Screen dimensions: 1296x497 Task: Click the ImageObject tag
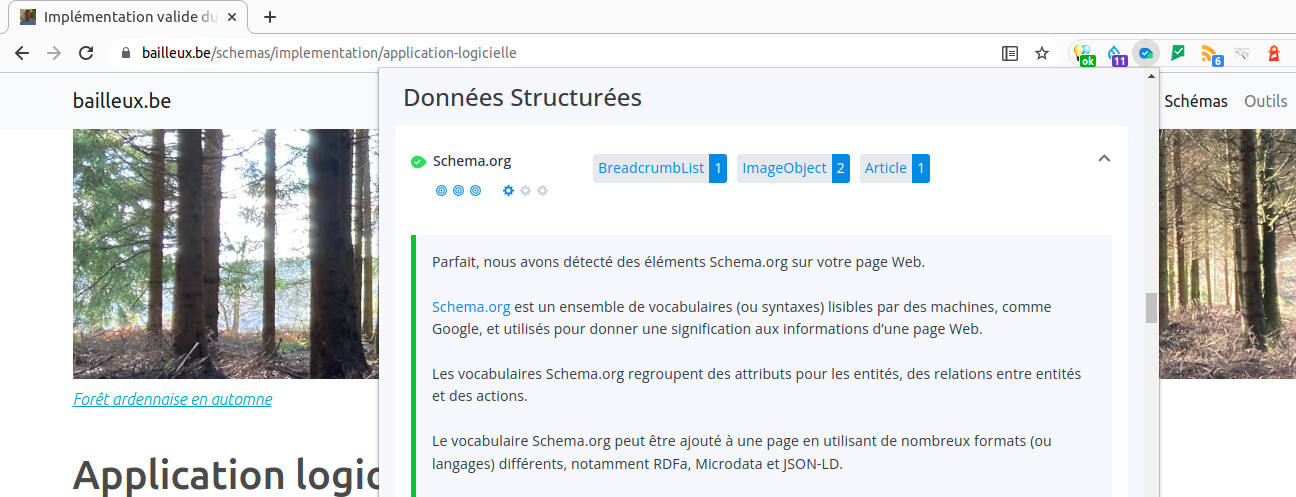tap(794, 169)
